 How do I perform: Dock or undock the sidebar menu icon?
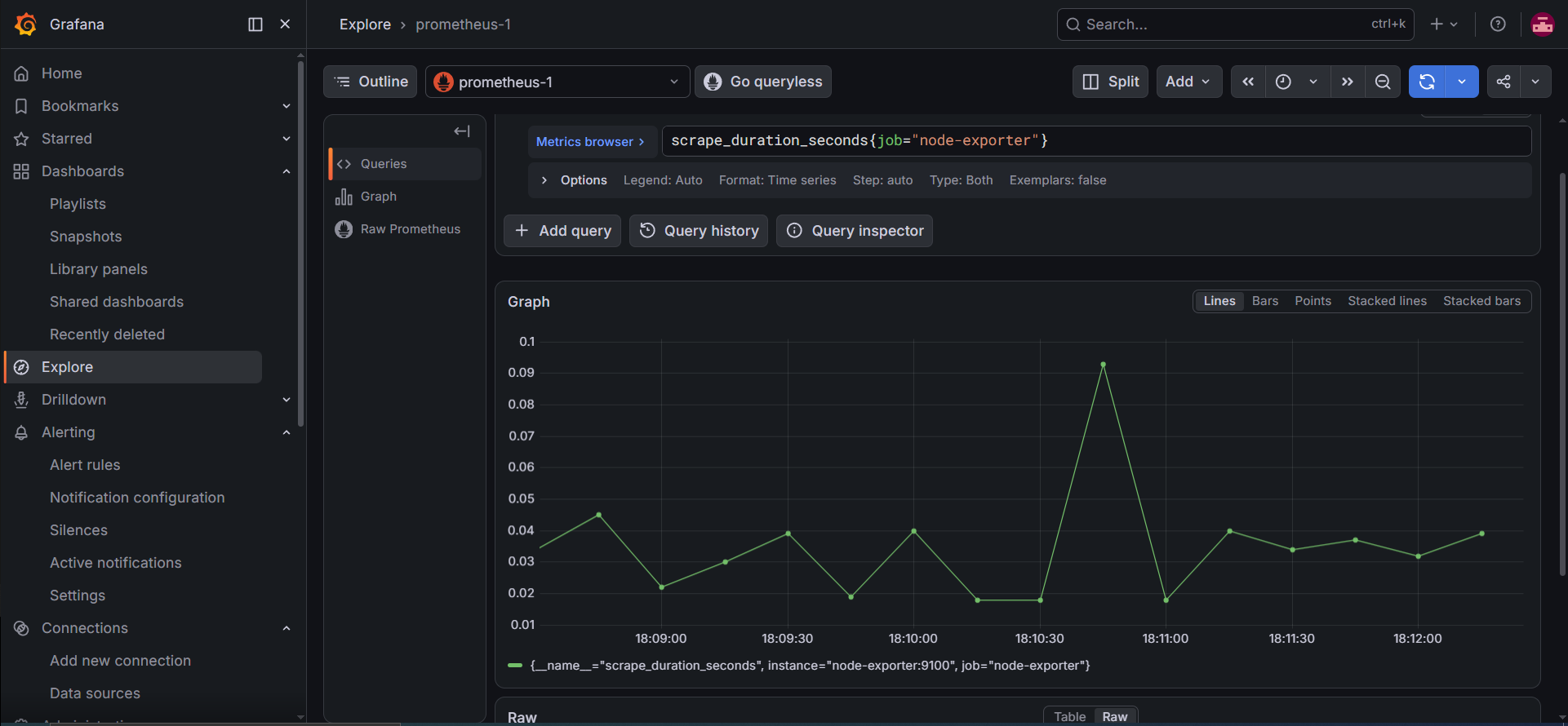point(255,24)
